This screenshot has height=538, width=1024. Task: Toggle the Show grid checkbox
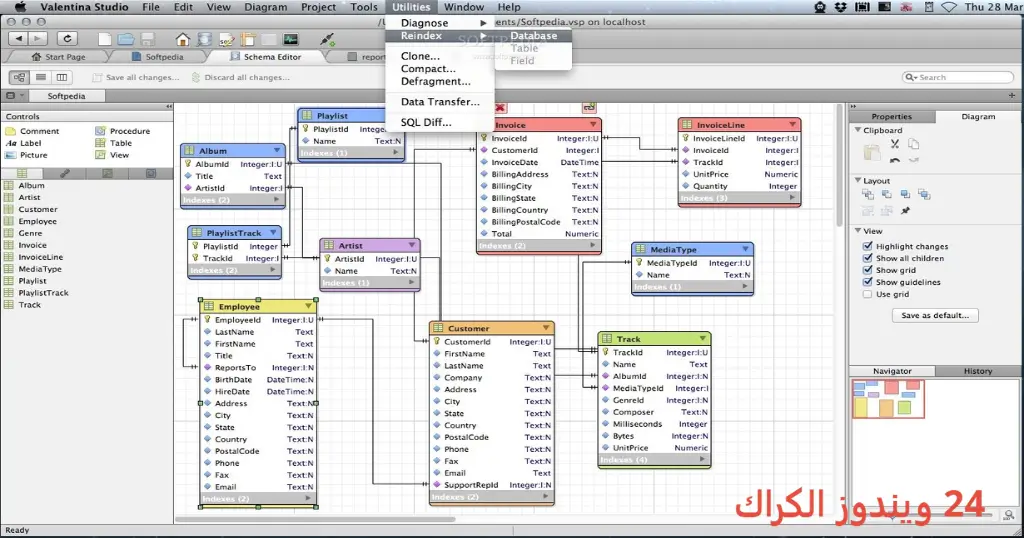point(867,270)
